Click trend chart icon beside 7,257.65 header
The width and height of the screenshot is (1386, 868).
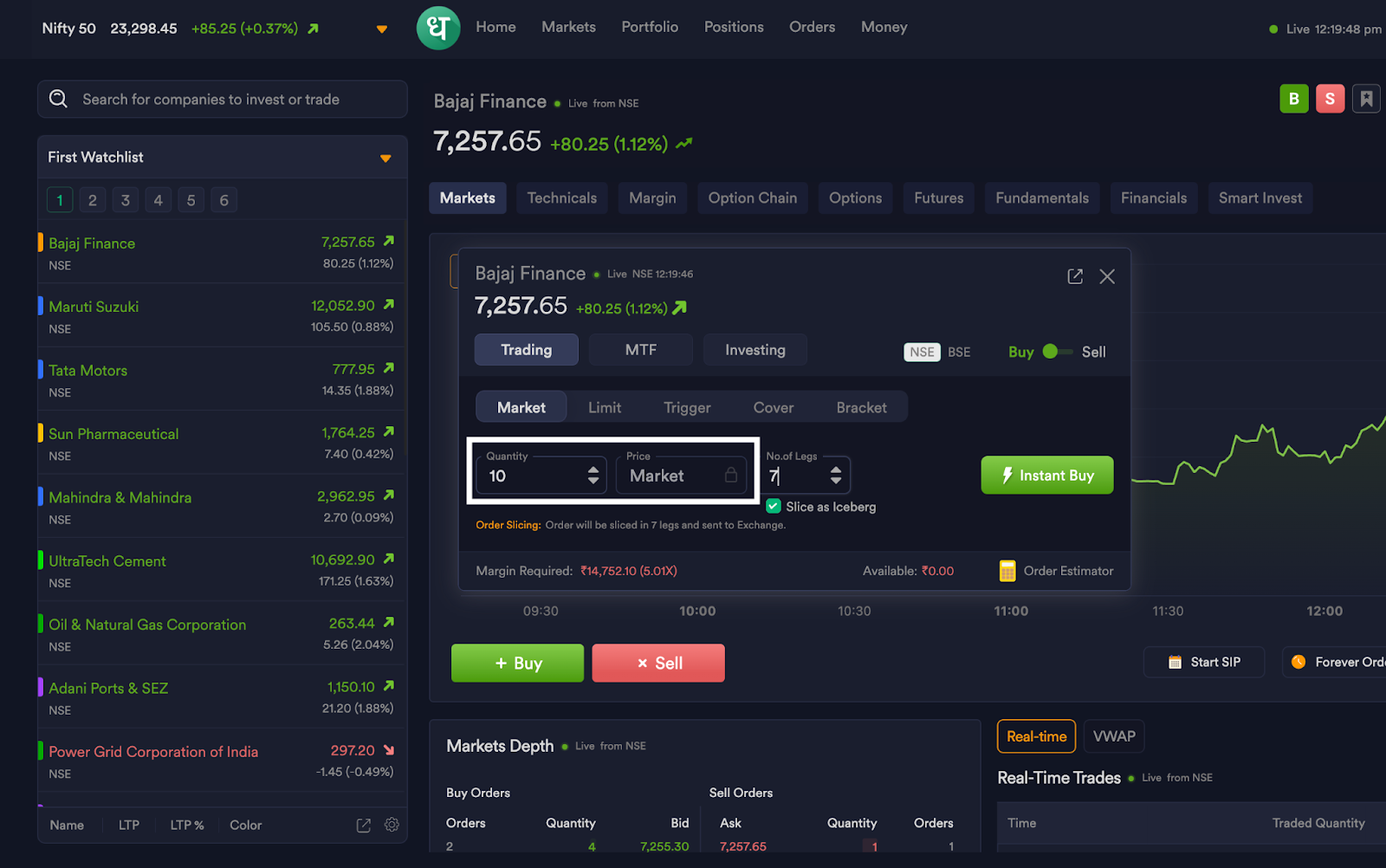(x=684, y=143)
